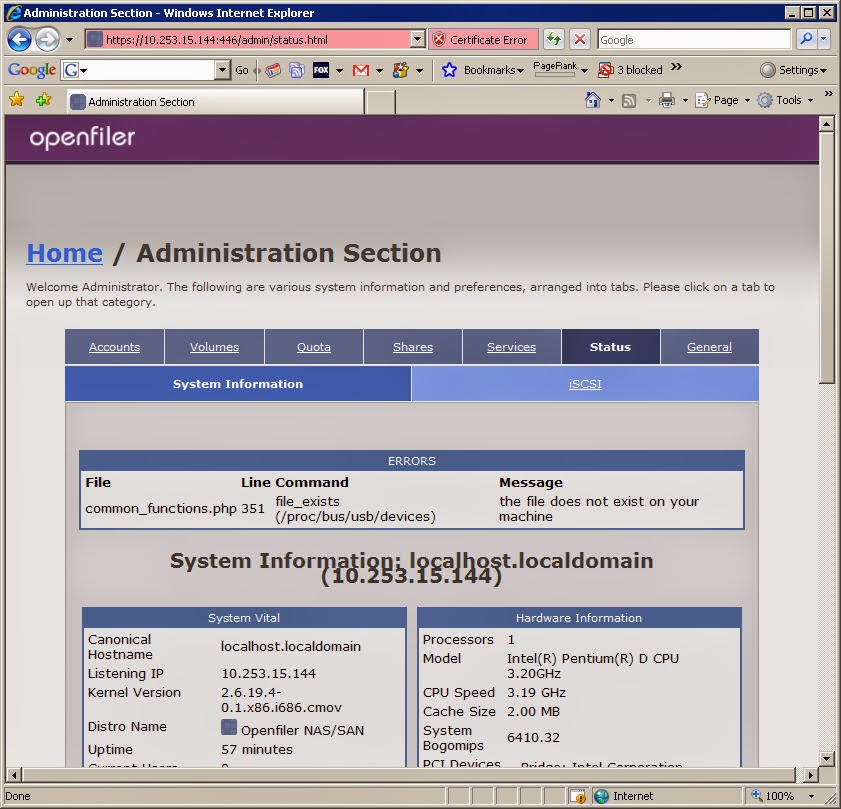Click the Favorites Center star icon
The width and height of the screenshot is (841, 809).
pos(17,99)
